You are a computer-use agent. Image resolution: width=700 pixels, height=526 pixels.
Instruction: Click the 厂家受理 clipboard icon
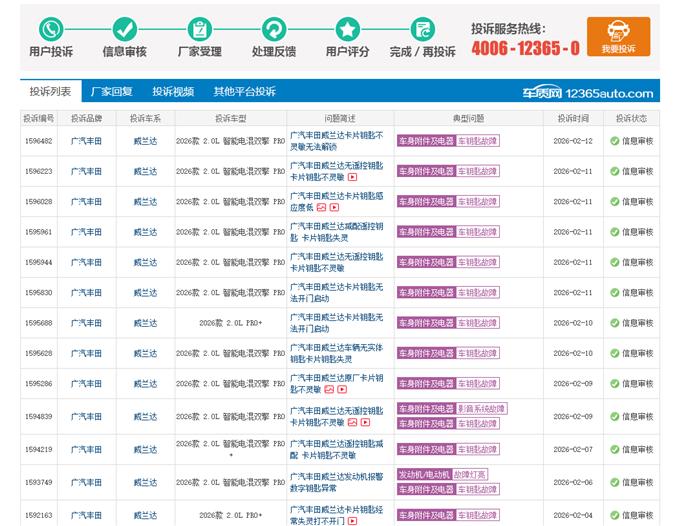199,29
